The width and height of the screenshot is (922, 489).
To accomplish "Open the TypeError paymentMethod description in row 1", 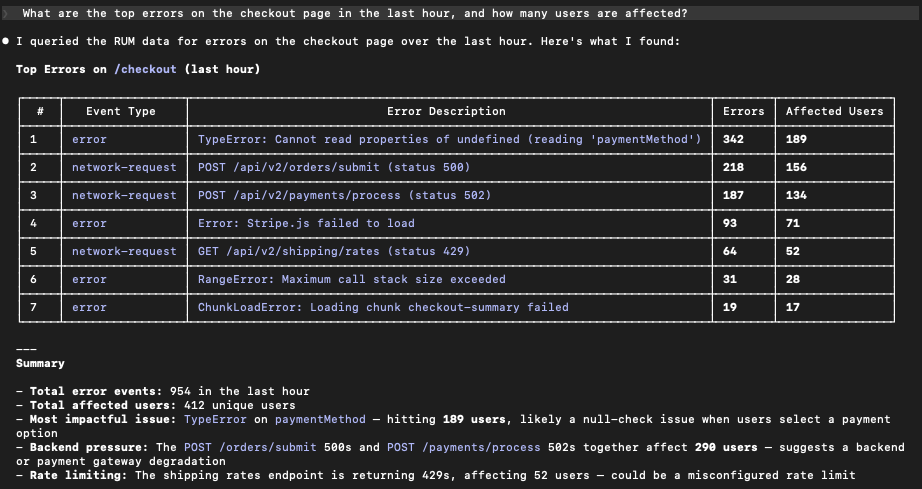I will tap(449, 139).
